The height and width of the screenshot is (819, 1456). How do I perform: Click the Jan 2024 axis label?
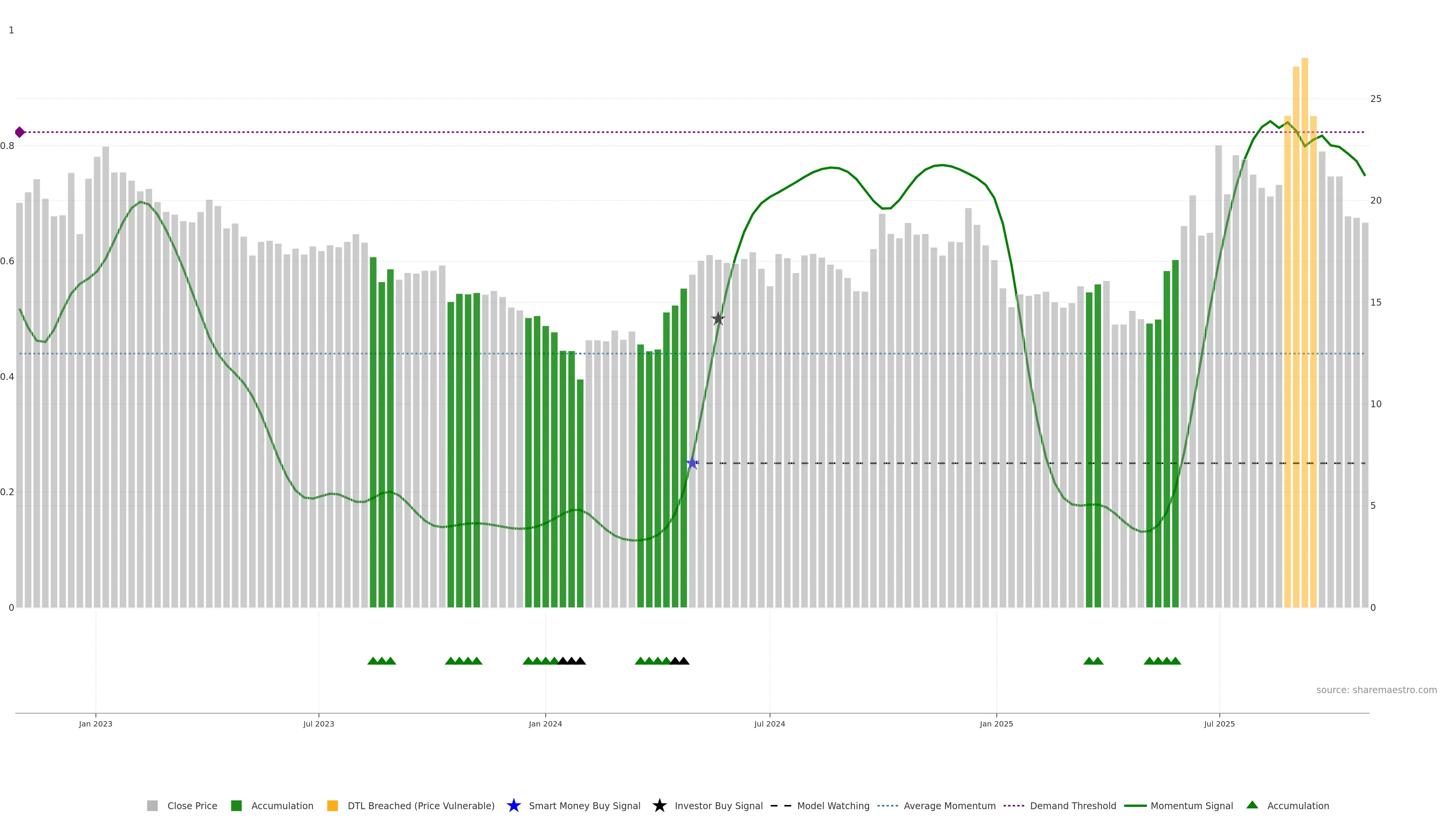(545, 723)
